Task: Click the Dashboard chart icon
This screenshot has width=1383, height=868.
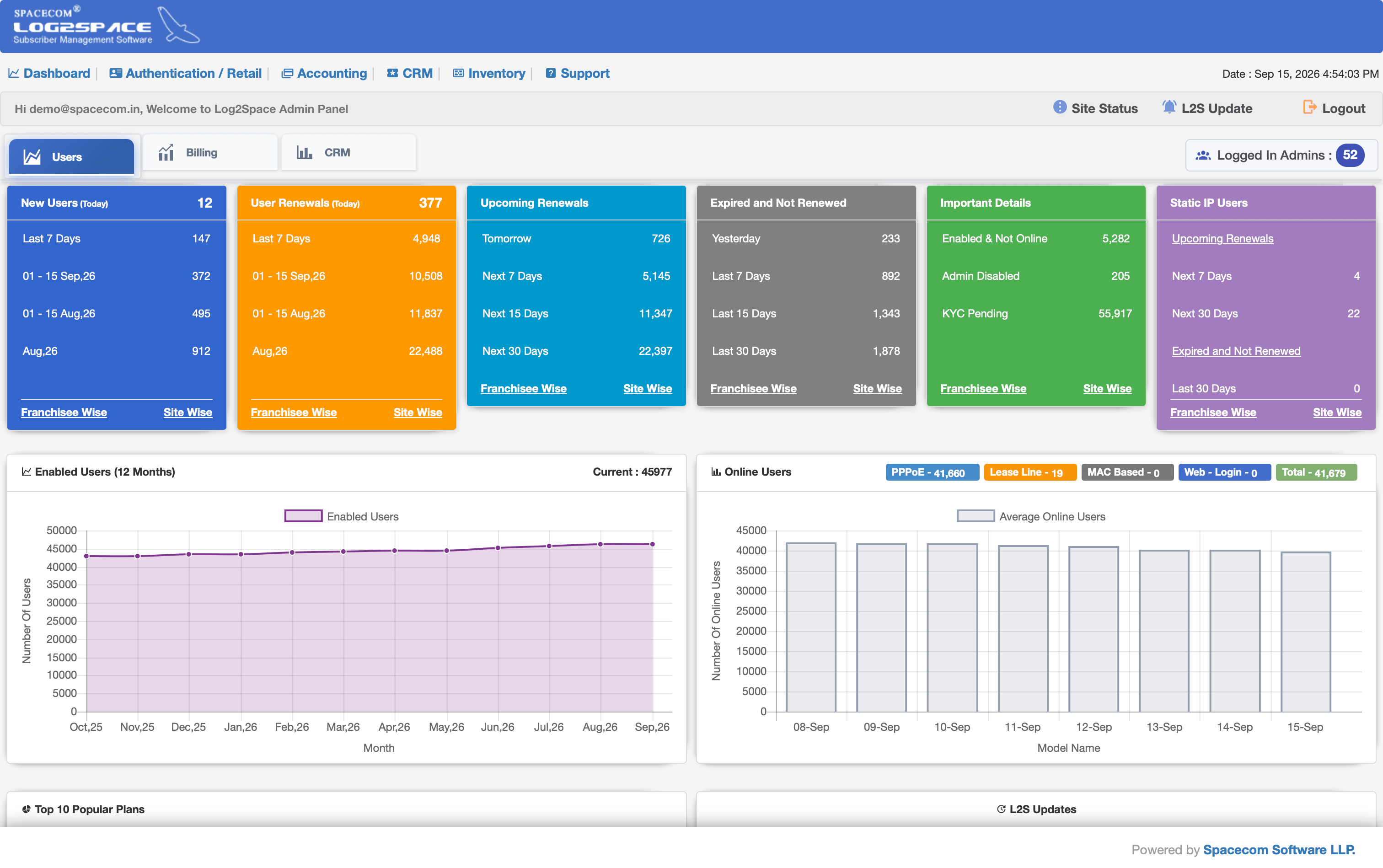Action: click(x=14, y=74)
